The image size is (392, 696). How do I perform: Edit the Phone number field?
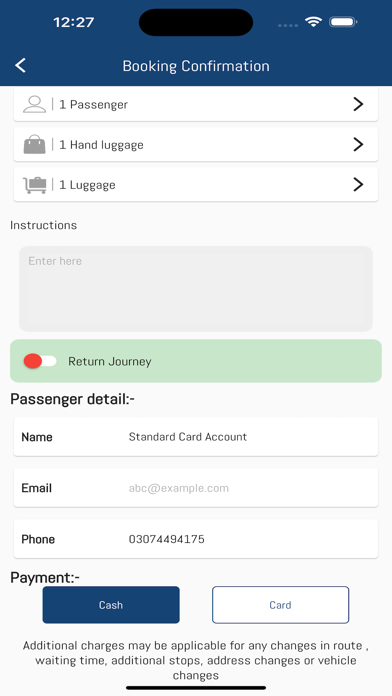pyautogui.click(x=196, y=539)
